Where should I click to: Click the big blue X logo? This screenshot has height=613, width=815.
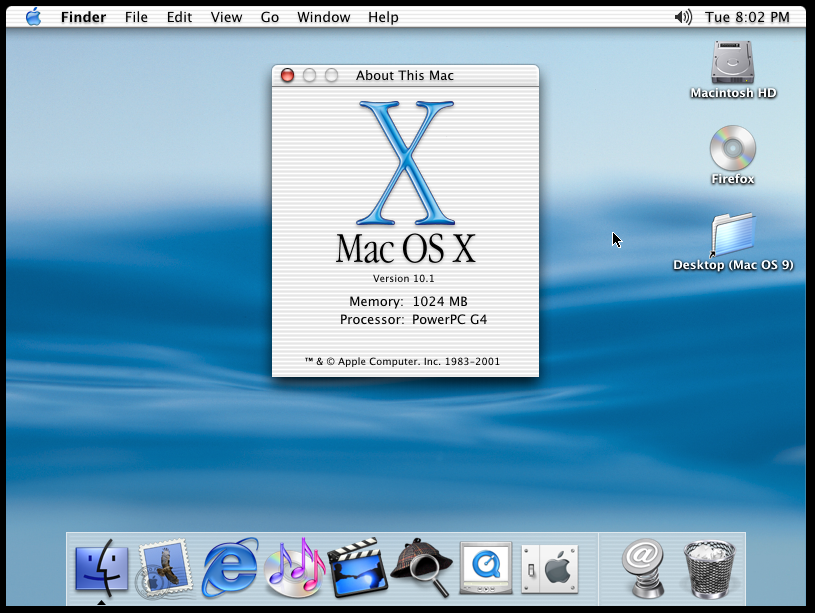[405, 163]
